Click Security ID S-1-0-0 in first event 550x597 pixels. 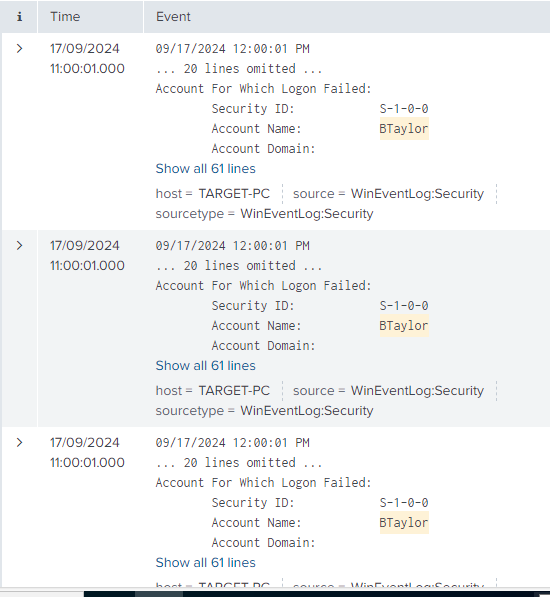tap(404, 109)
